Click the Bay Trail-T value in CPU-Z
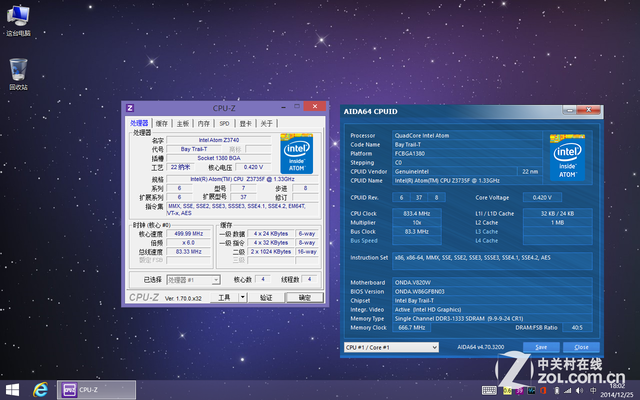Viewport: 640px width, 400px height. point(194,149)
